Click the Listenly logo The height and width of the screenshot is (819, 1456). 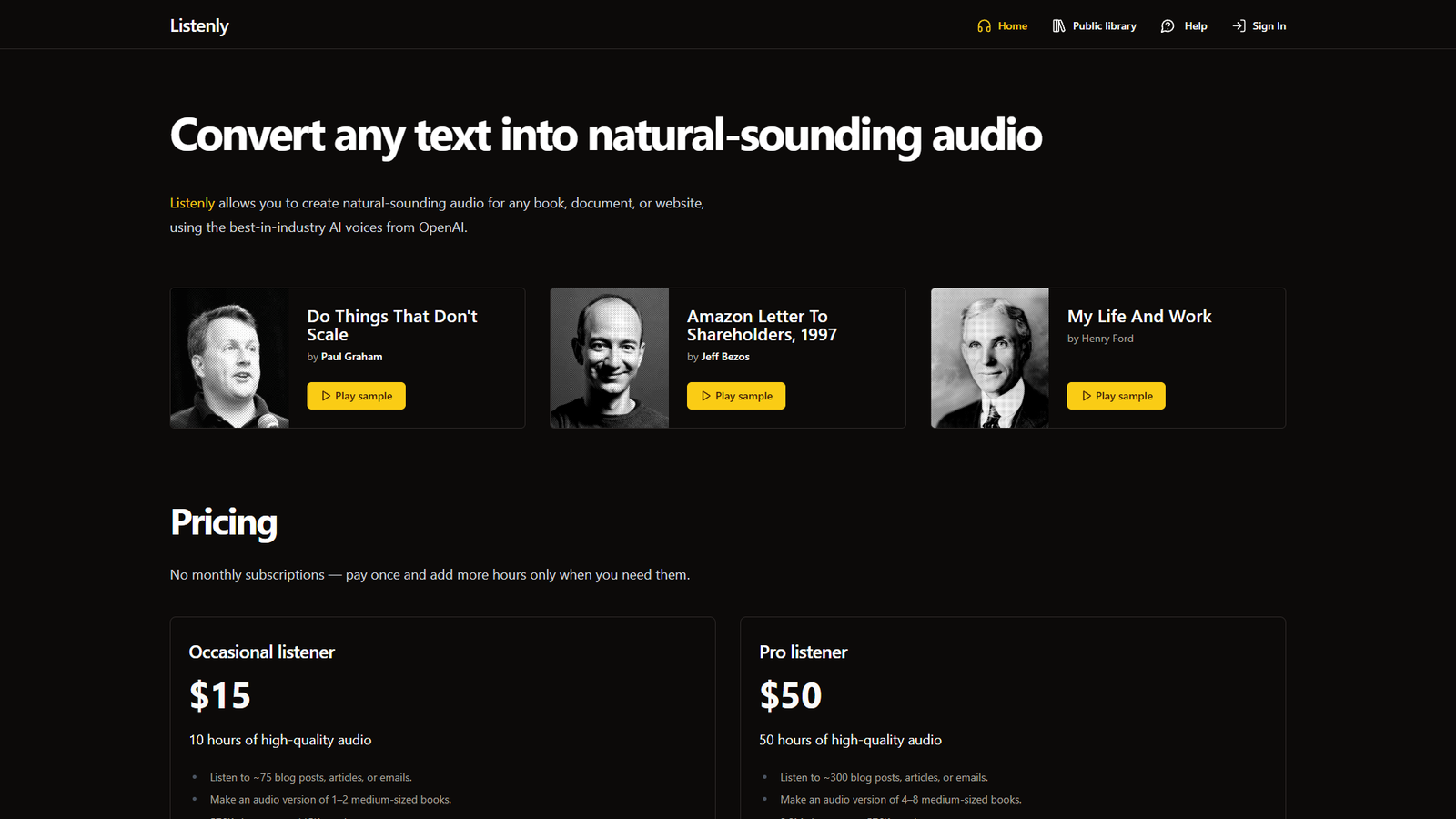(199, 25)
